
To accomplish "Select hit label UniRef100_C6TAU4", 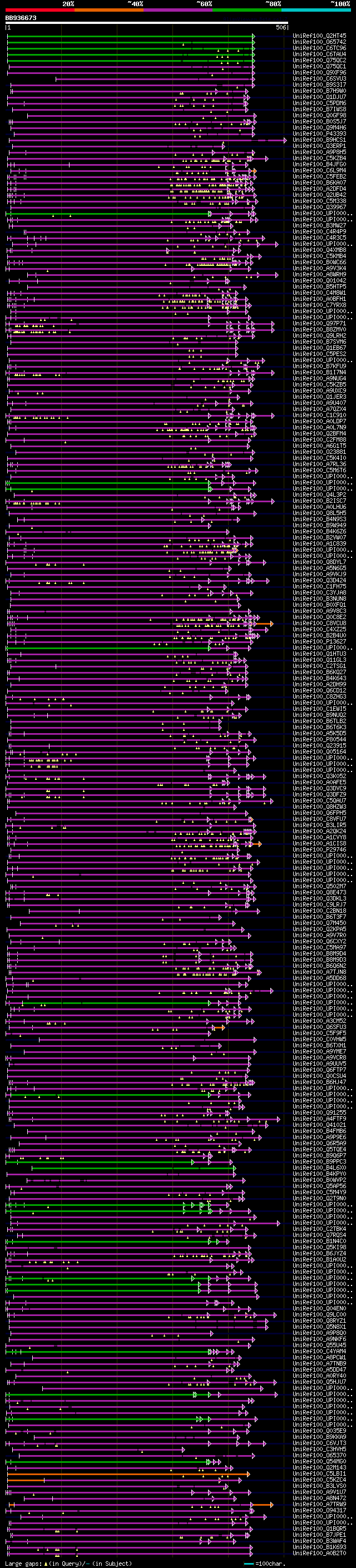I will point(319,54).
